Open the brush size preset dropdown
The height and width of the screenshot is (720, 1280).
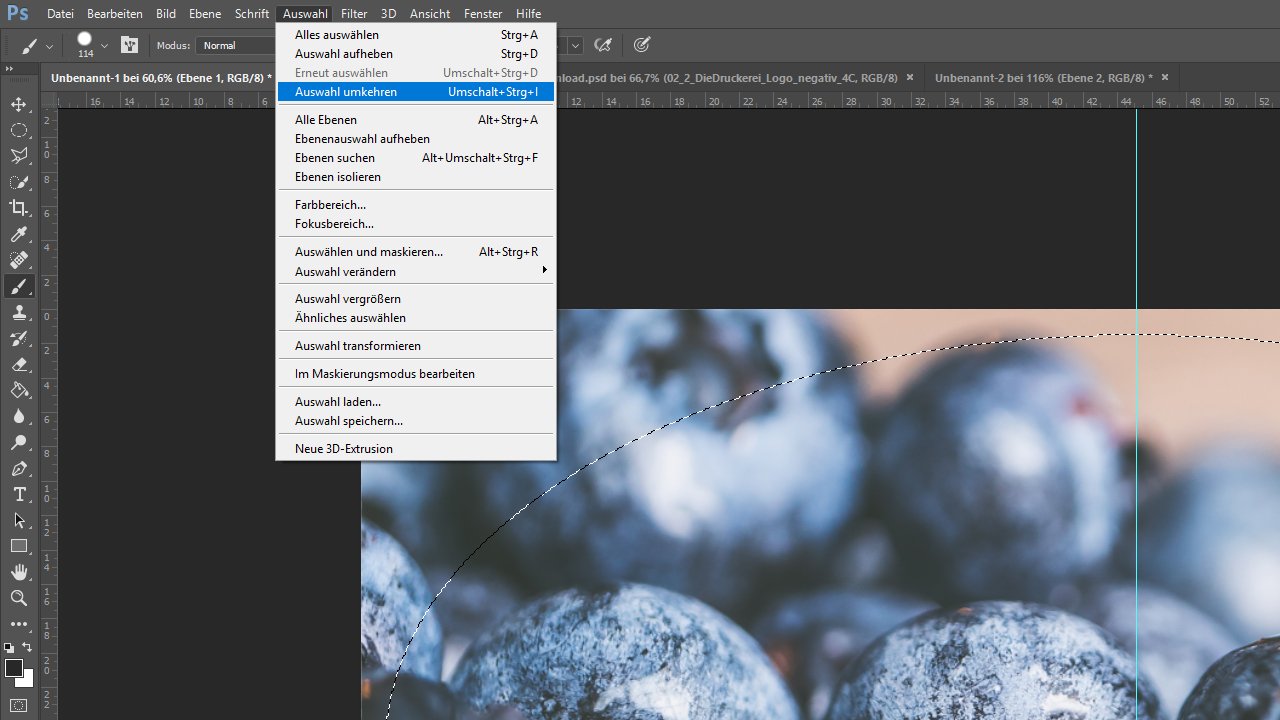pyautogui.click(x=104, y=45)
